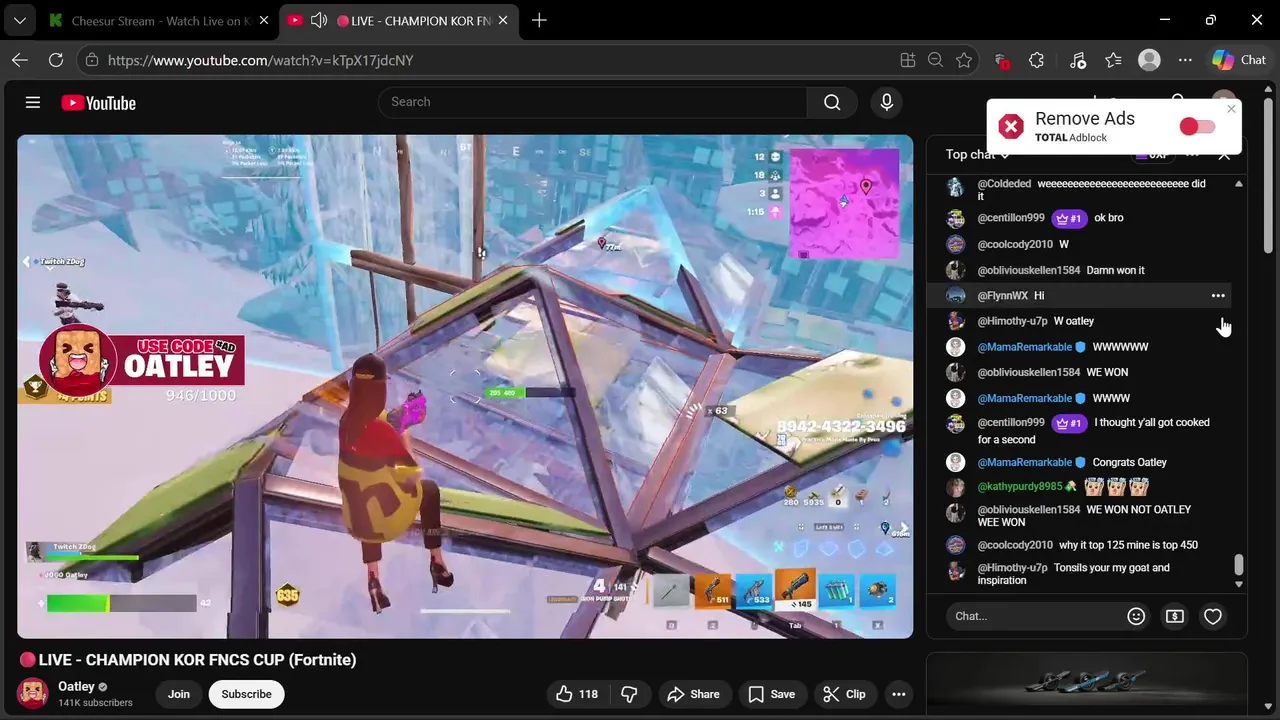Screen dimensions: 1280x720
Task: Click chat scroll down arrow
Action: [x=1239, y=584]
